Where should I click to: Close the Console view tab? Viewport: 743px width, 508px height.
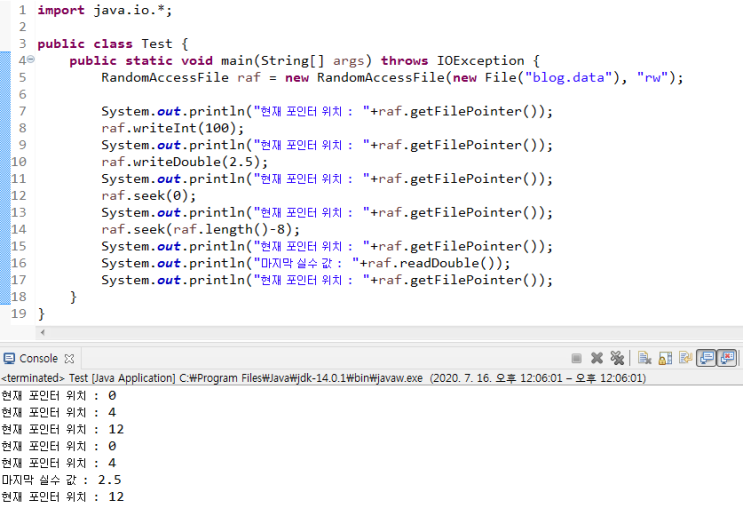pyautogui.click(x=70, y=358)
